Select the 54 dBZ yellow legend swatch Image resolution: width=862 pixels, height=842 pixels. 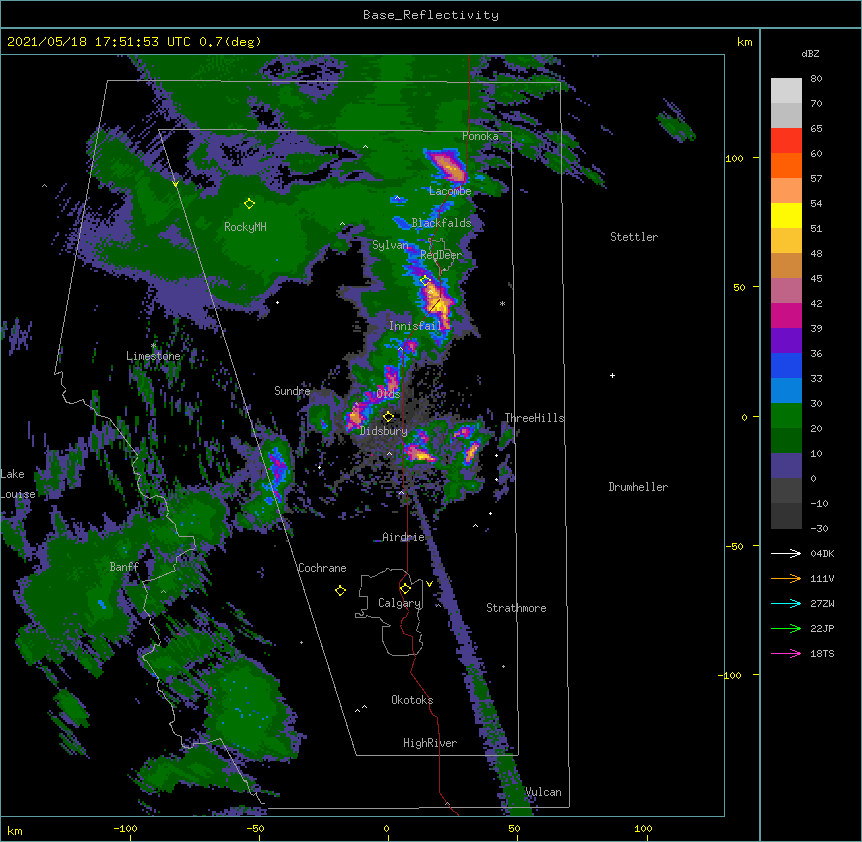click(786, 215)
